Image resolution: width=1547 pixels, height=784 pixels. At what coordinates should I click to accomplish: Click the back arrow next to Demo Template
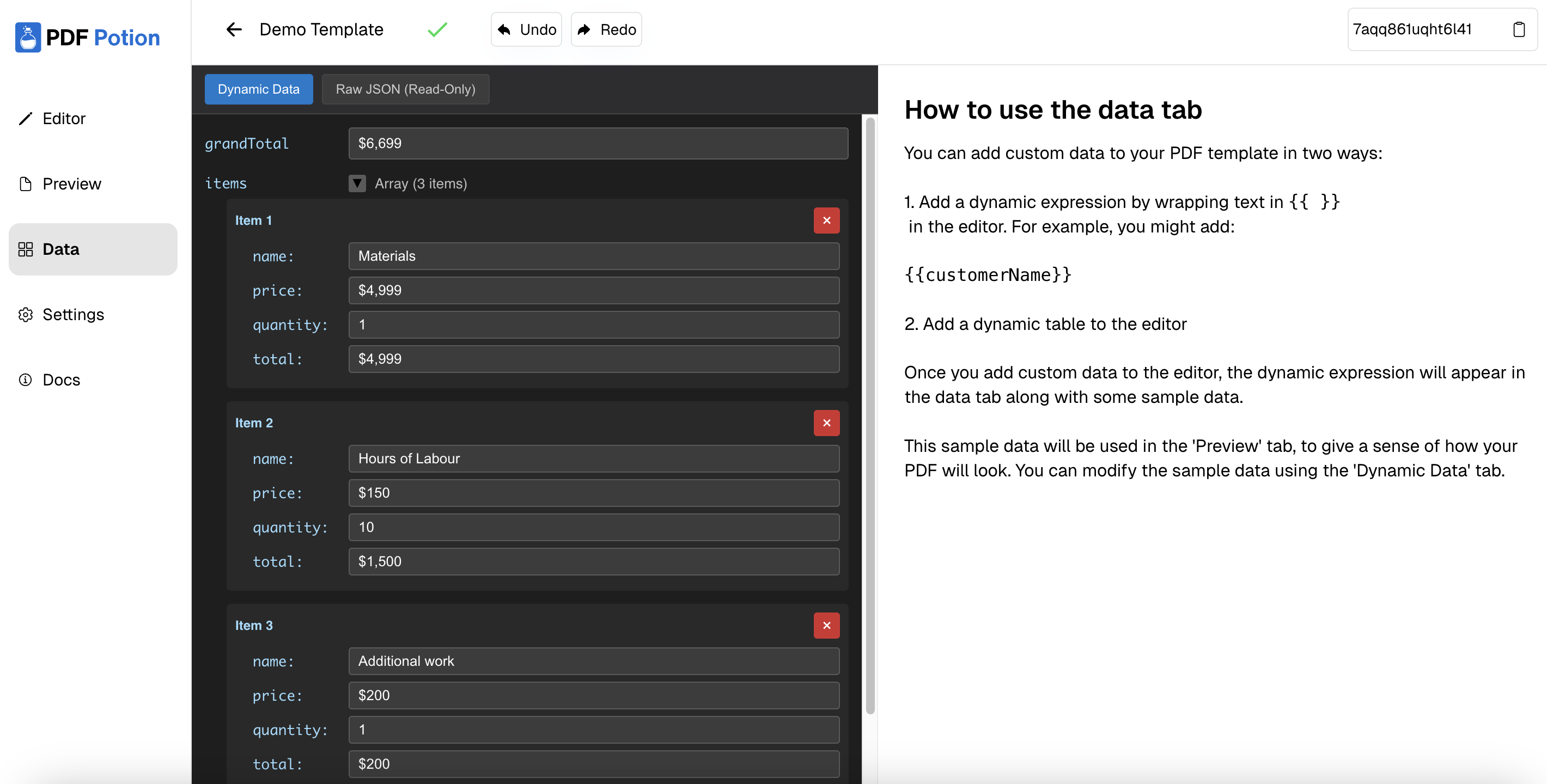point(234,29)
